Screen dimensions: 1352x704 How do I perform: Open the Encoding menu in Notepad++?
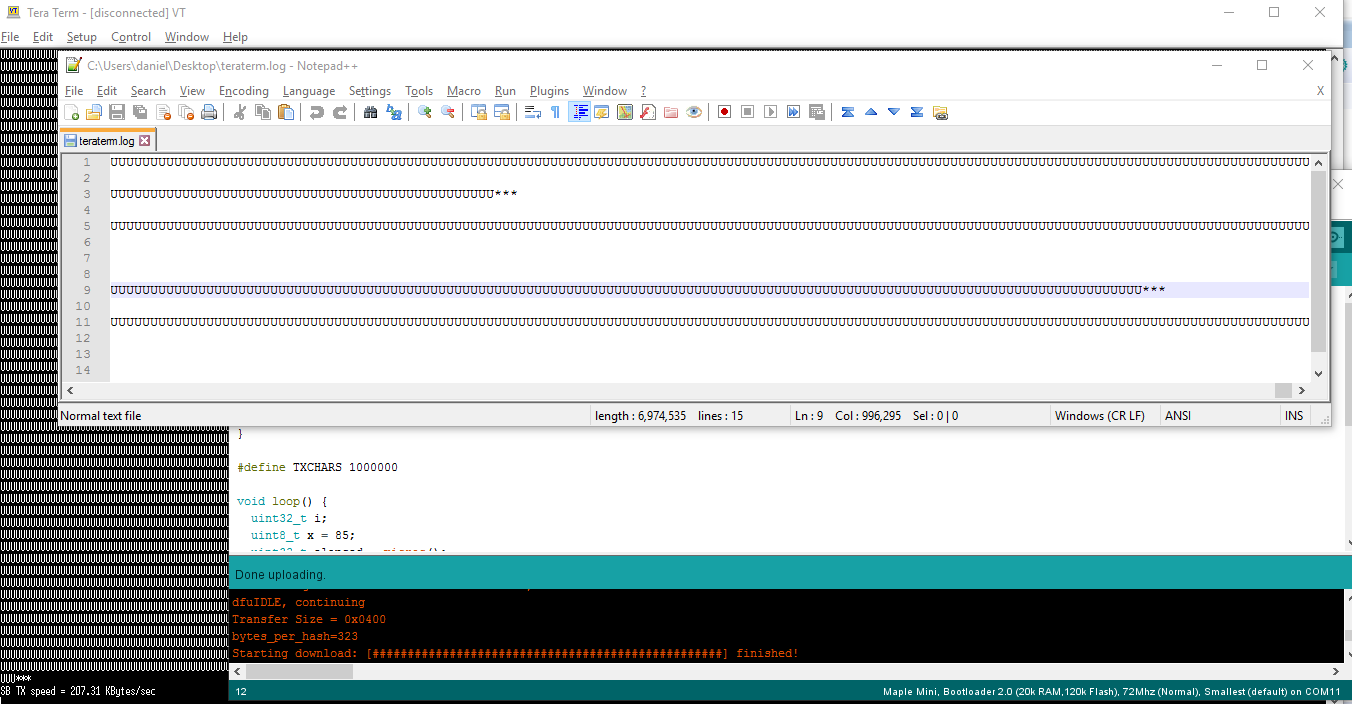tap(244, 91)
